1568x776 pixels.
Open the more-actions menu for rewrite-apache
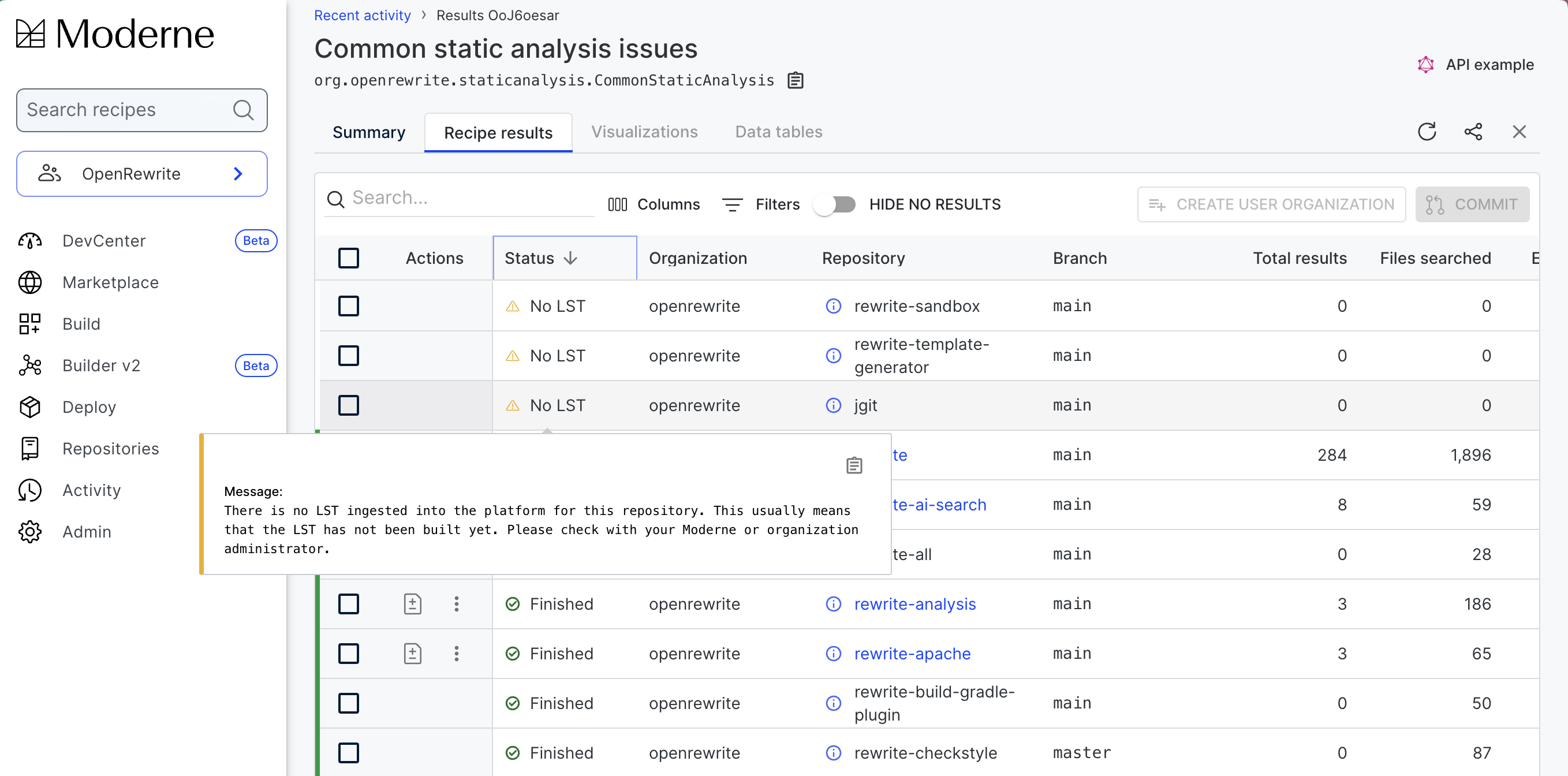coord(457,654)
